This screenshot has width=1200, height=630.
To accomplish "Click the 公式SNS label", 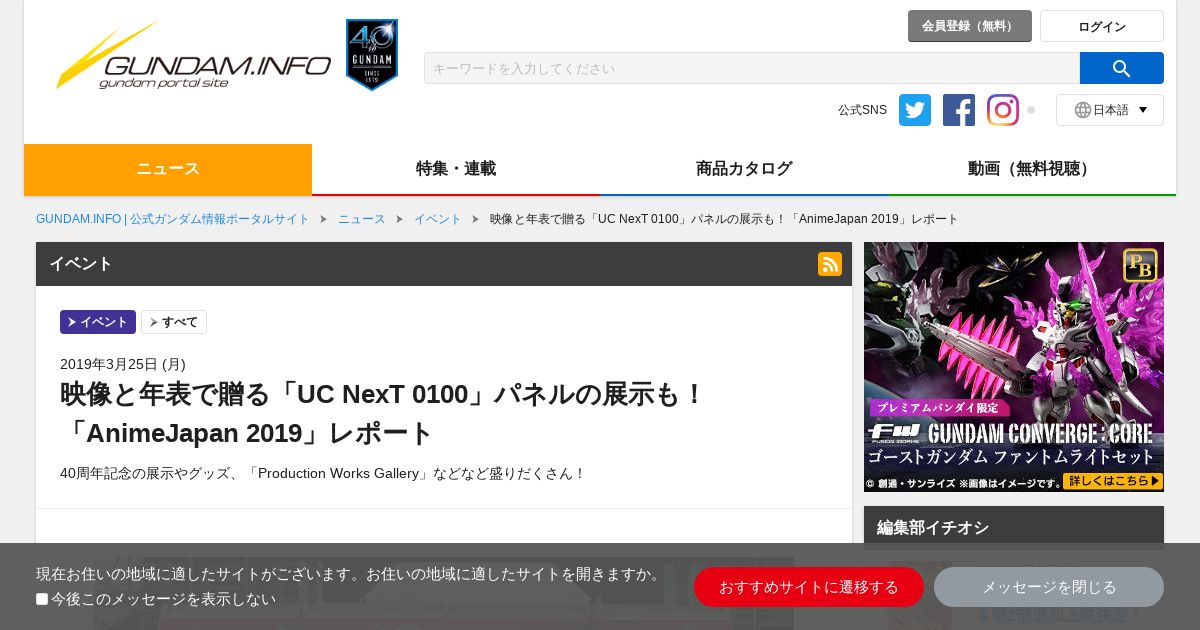I will [x=862, y=110].
